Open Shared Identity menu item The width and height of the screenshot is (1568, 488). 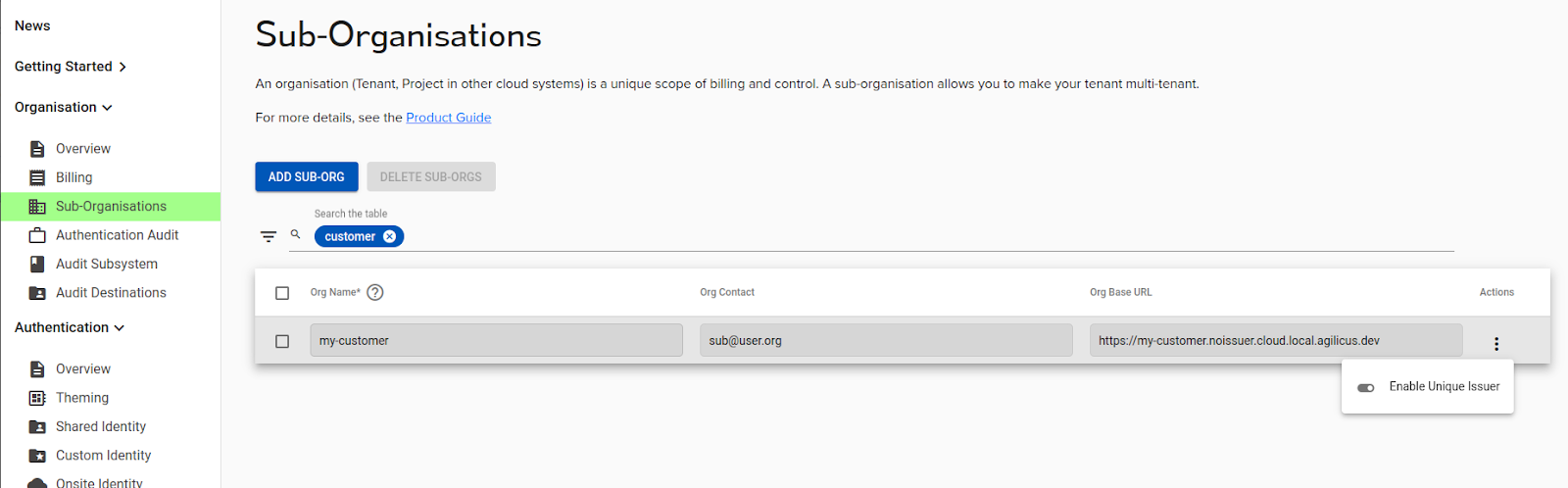[101, 426]
